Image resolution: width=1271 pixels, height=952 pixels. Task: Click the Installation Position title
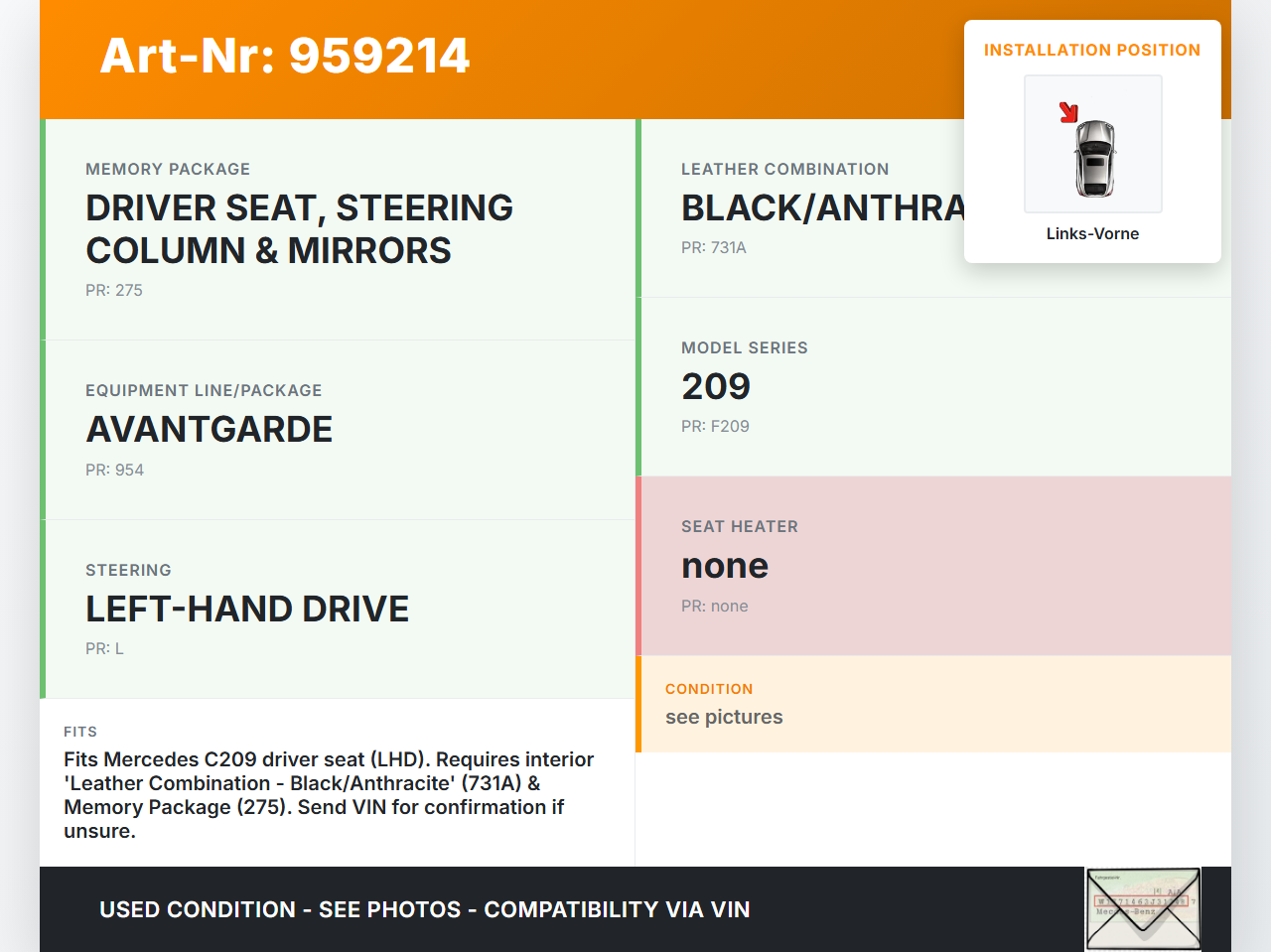point(1092,50)
